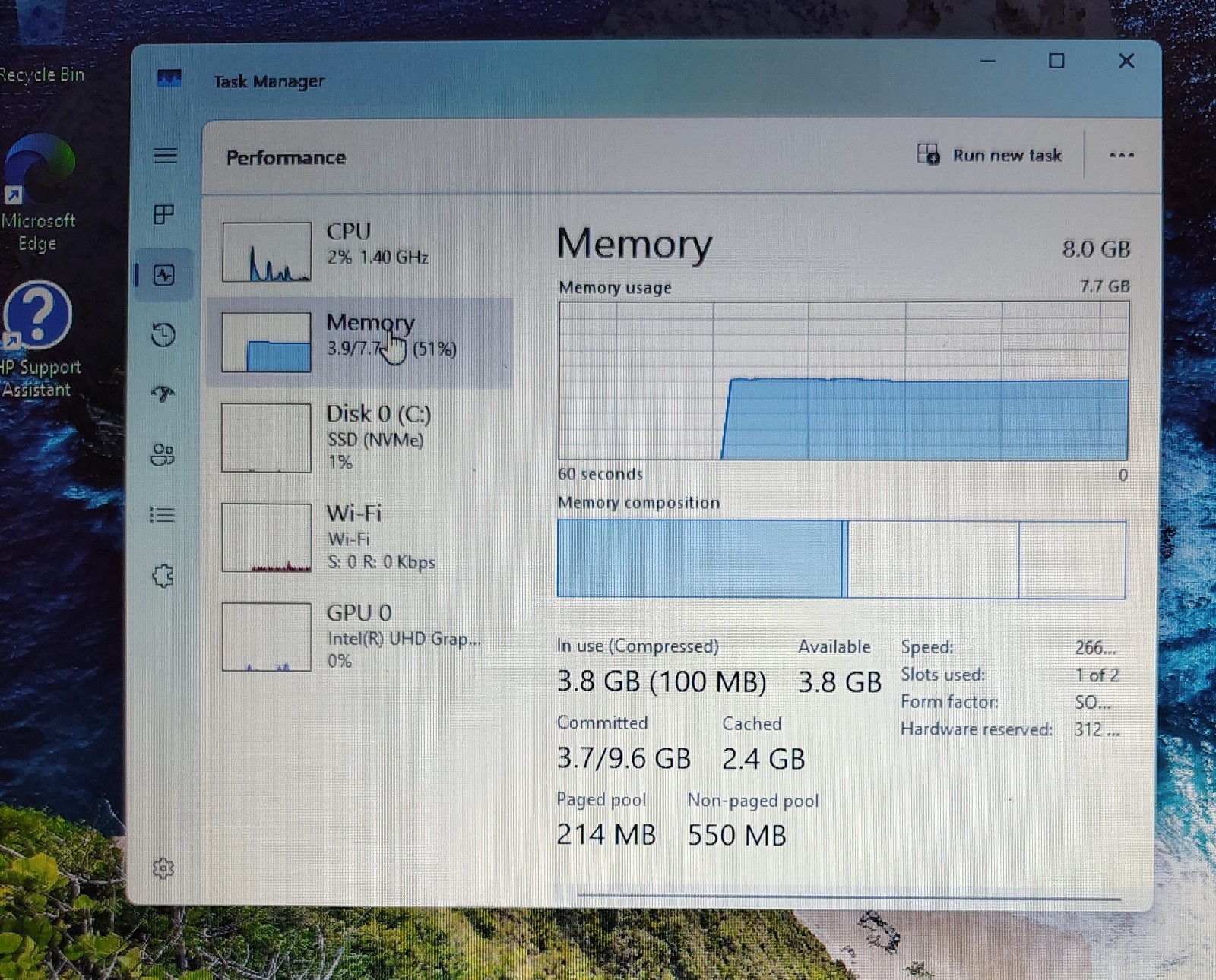Click the GPU 0 mini graph thumbnail
The height and width of the screenshot is (980, 1216).
click(x=266, y=637)
